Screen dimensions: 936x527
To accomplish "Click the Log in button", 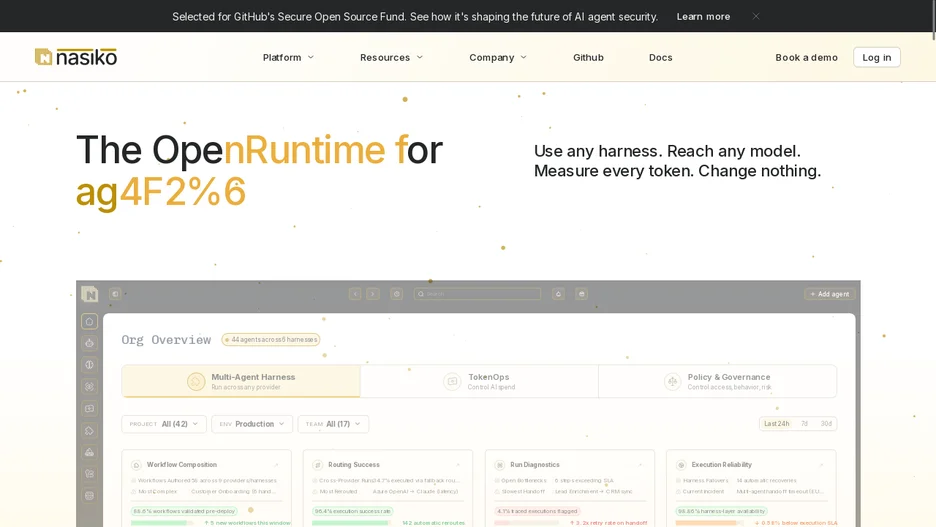I will click(876, 57).
